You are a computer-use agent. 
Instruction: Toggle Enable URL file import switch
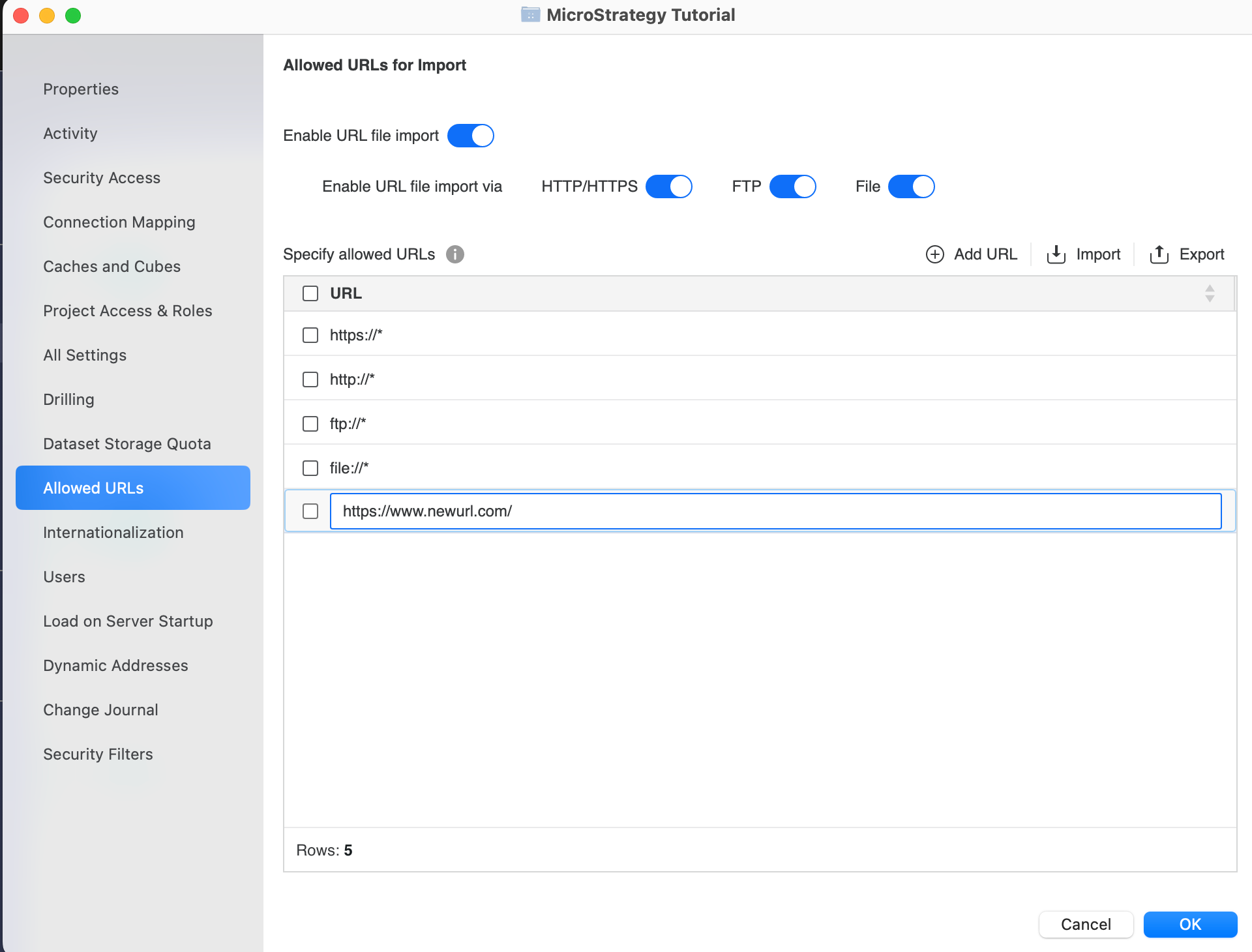(471, 136)
